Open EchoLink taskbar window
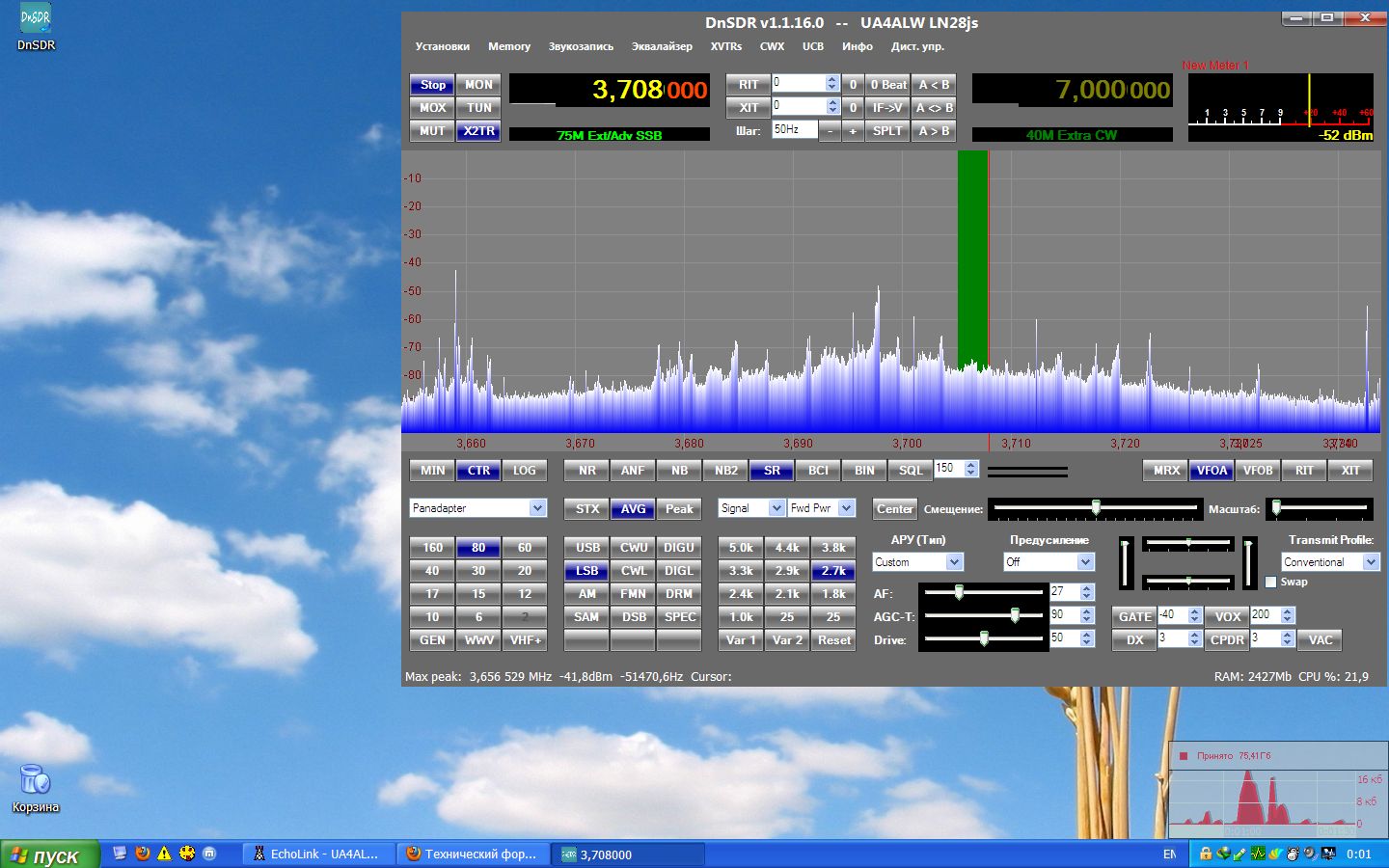1389x868 pixels. [x=323, y=854]
